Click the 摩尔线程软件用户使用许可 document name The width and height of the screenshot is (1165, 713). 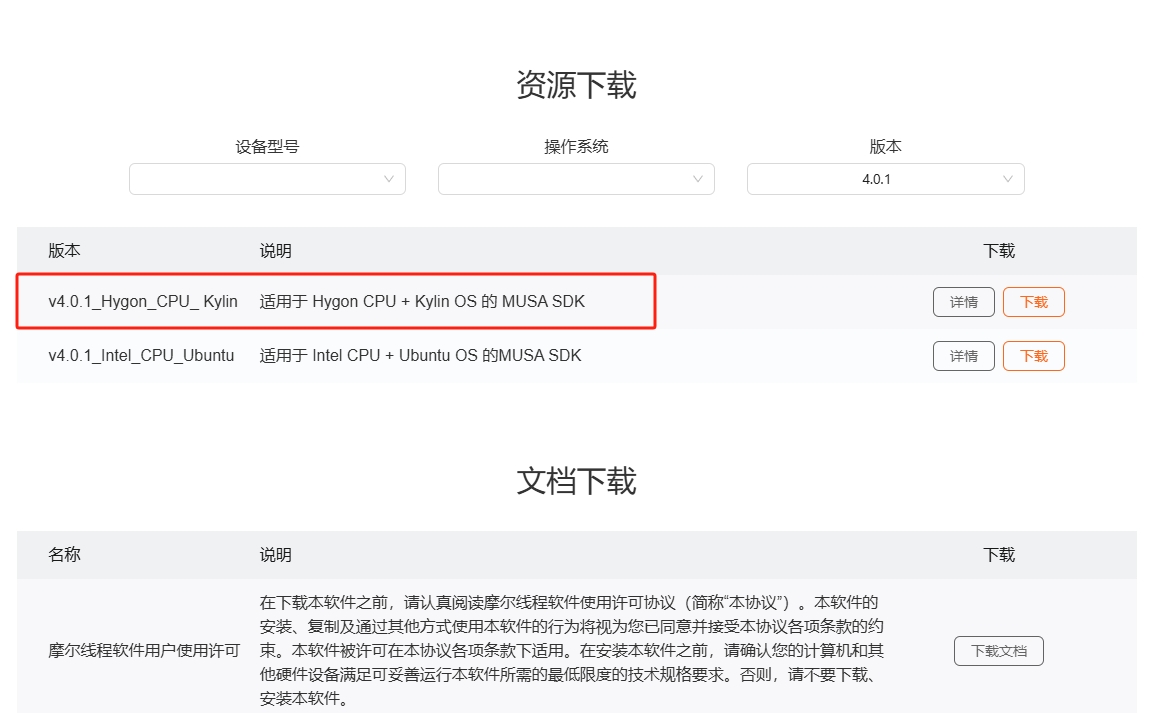point(144,651)
